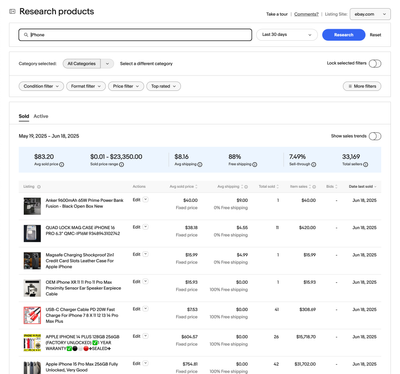The image size is (400, 374).
Task: Click Select a different category link
Action: [x=146, y=64]
